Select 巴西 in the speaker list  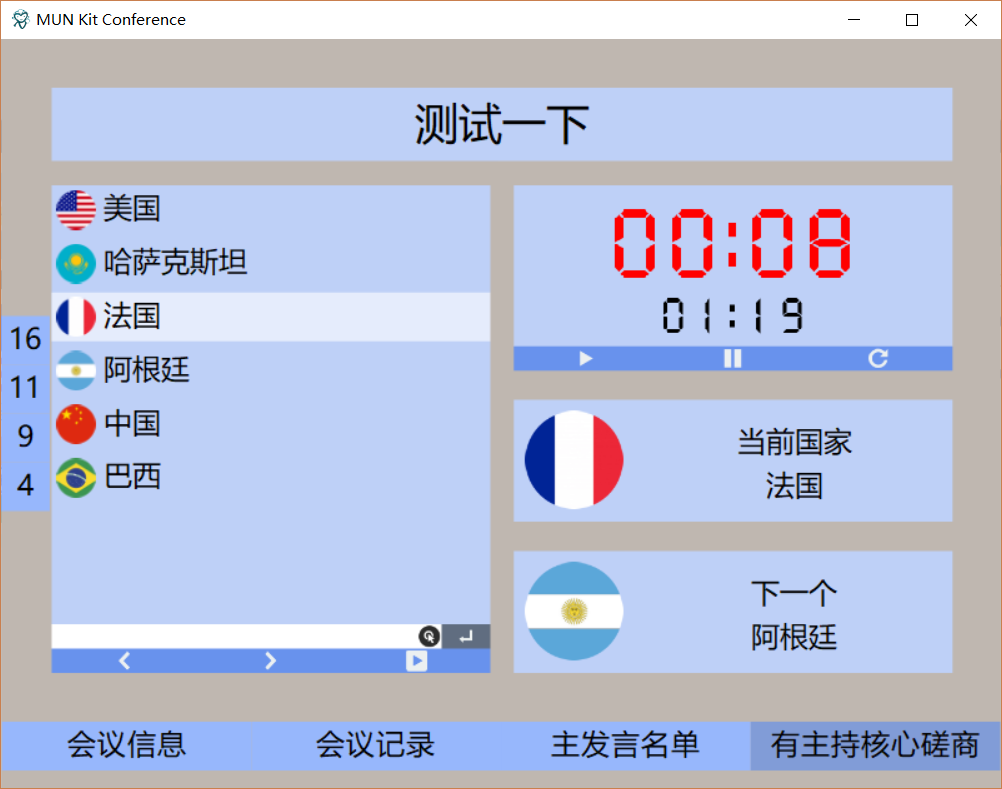point(133,477)
